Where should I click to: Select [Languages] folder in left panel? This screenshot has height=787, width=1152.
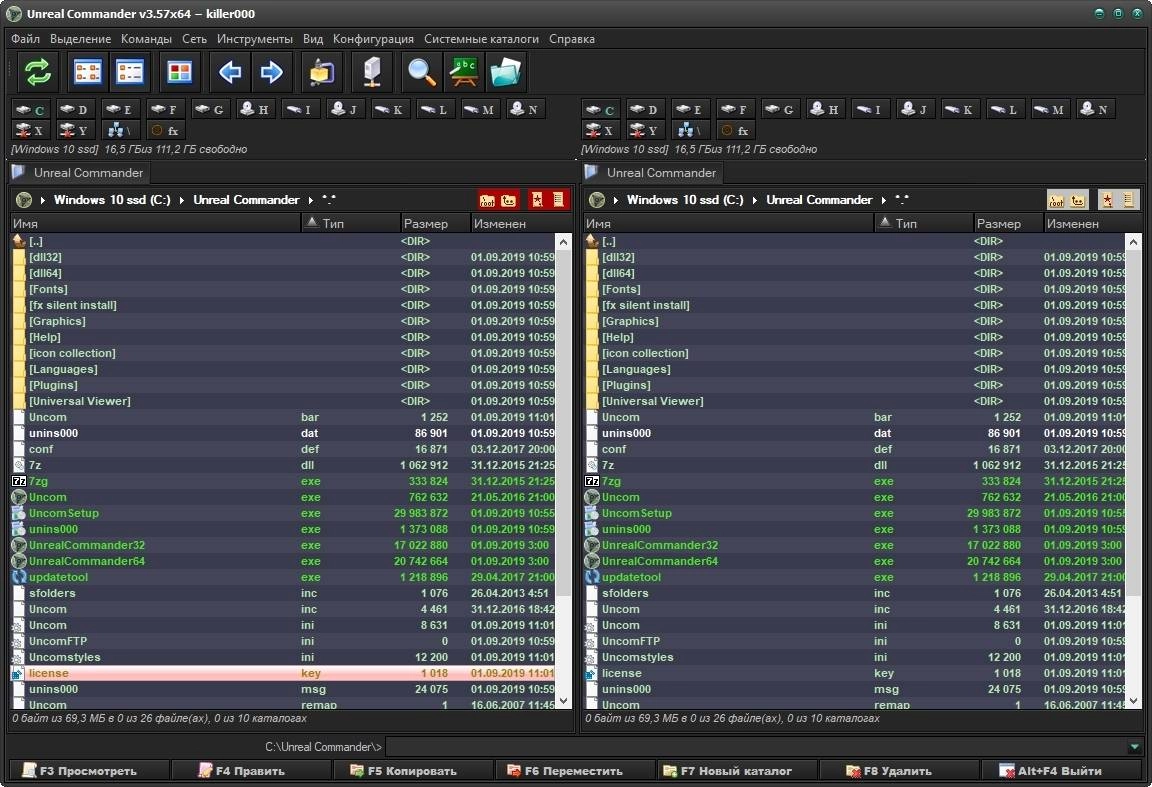pos(284,369)
